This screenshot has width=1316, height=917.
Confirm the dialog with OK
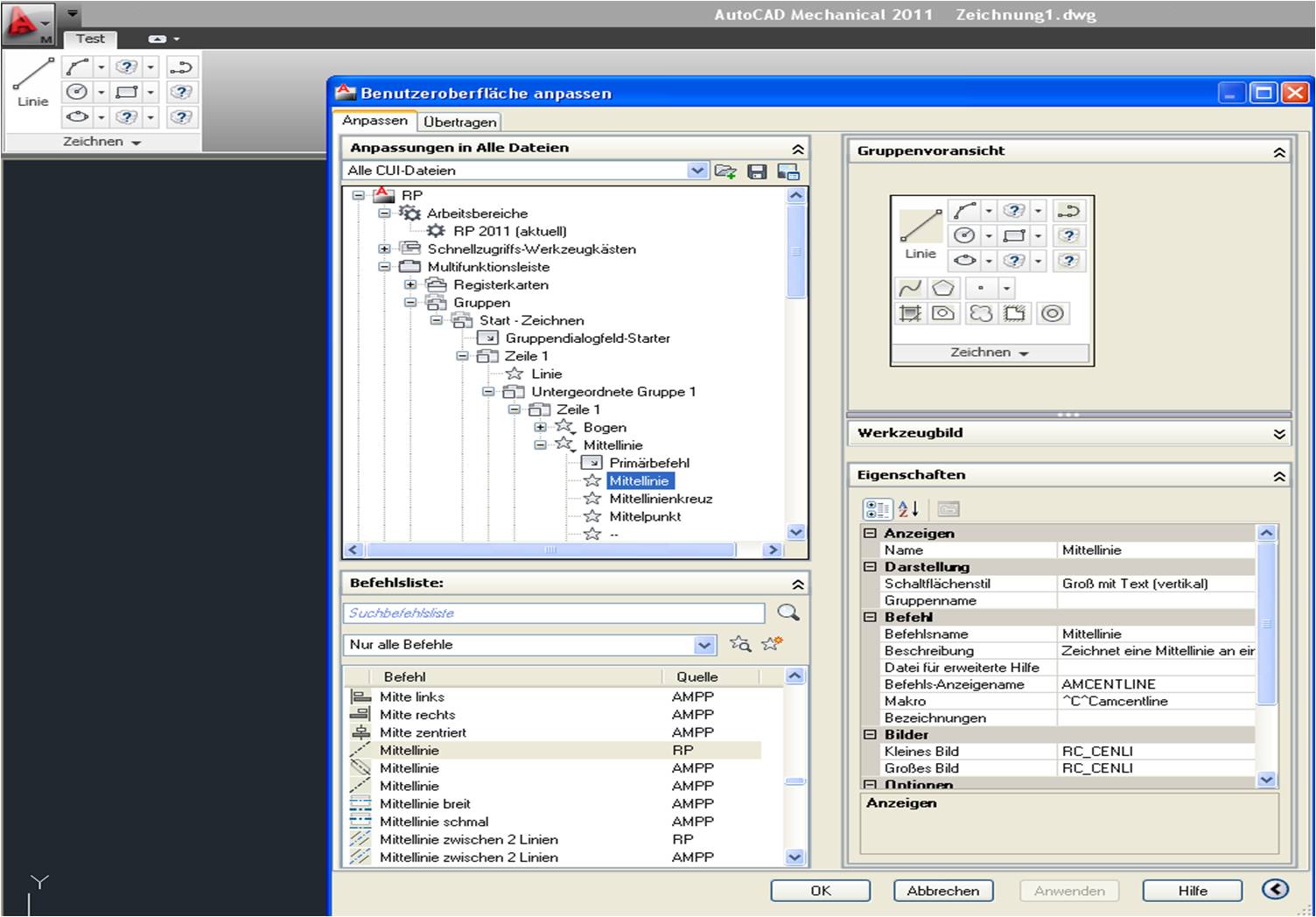click(821, 891)
